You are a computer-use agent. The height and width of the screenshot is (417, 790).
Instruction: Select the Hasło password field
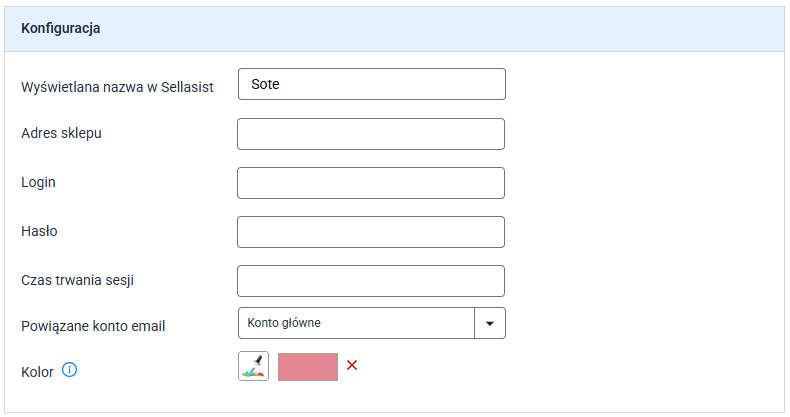pyautogui.click(x=370, y=232)
